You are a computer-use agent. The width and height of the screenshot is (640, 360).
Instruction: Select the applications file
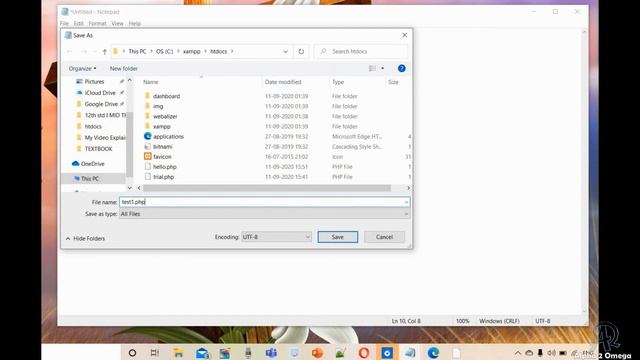coord(168,136)
